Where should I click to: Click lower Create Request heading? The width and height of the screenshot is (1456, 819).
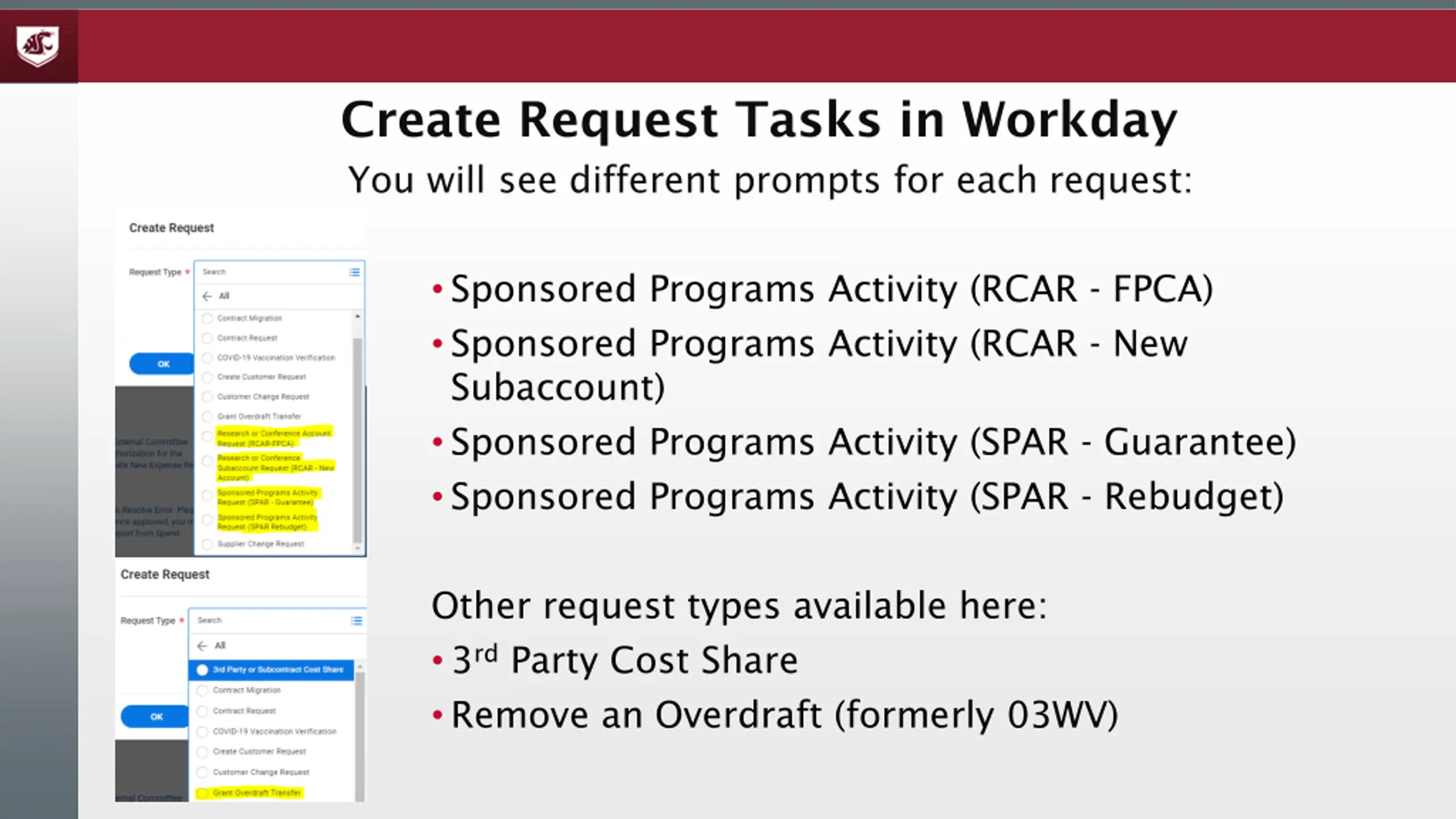click(x=165, y=574)
